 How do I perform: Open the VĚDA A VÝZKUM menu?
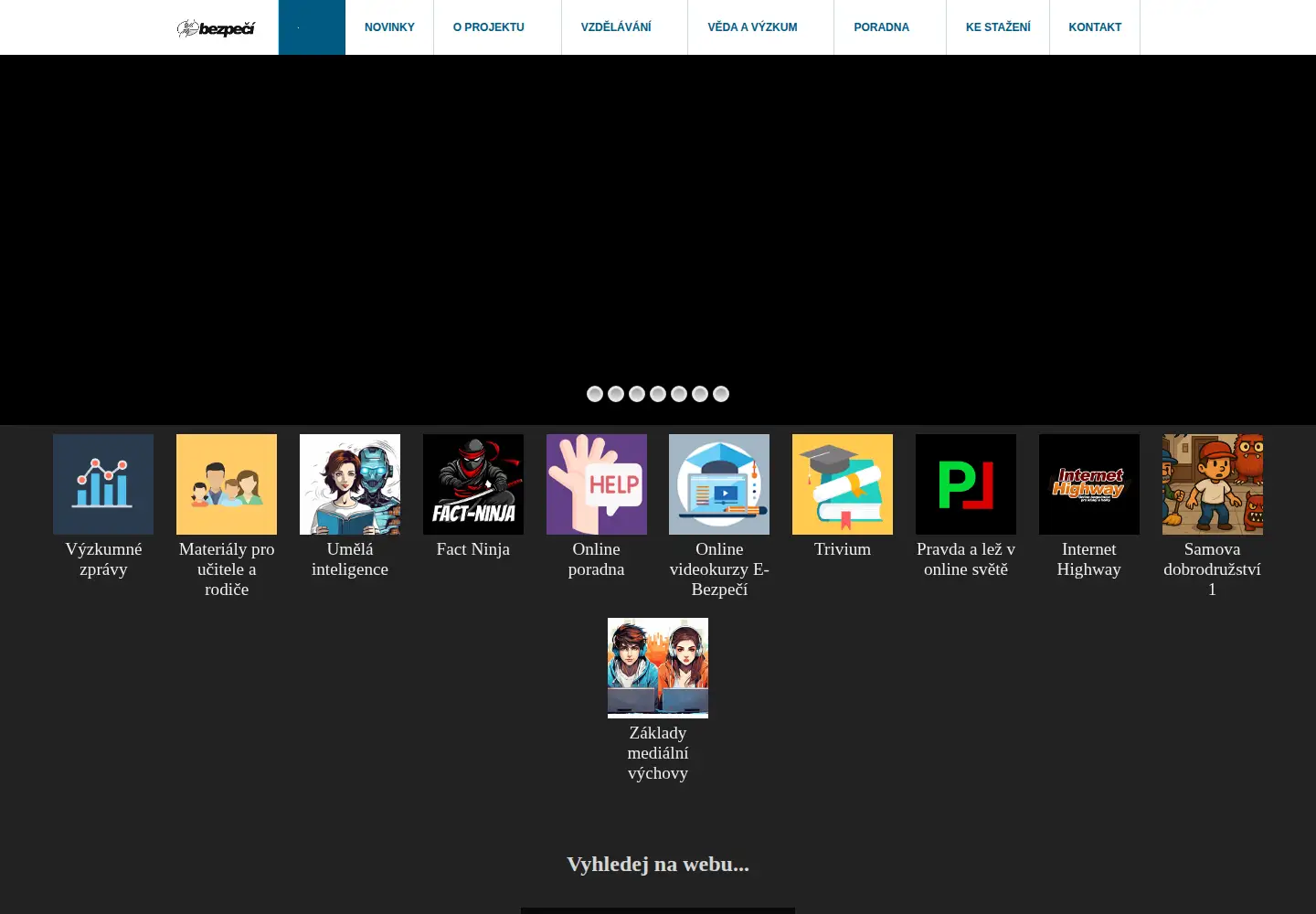[752, 27]
